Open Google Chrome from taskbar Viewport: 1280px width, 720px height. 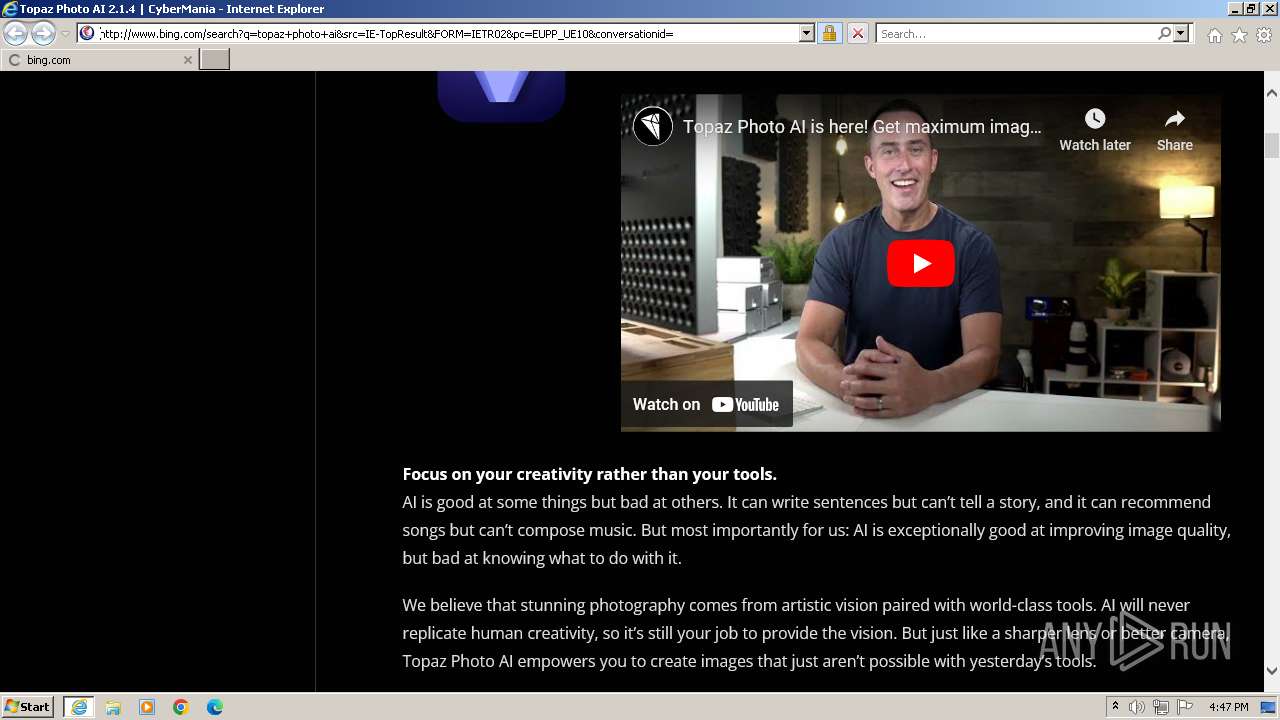coord(181,707)
